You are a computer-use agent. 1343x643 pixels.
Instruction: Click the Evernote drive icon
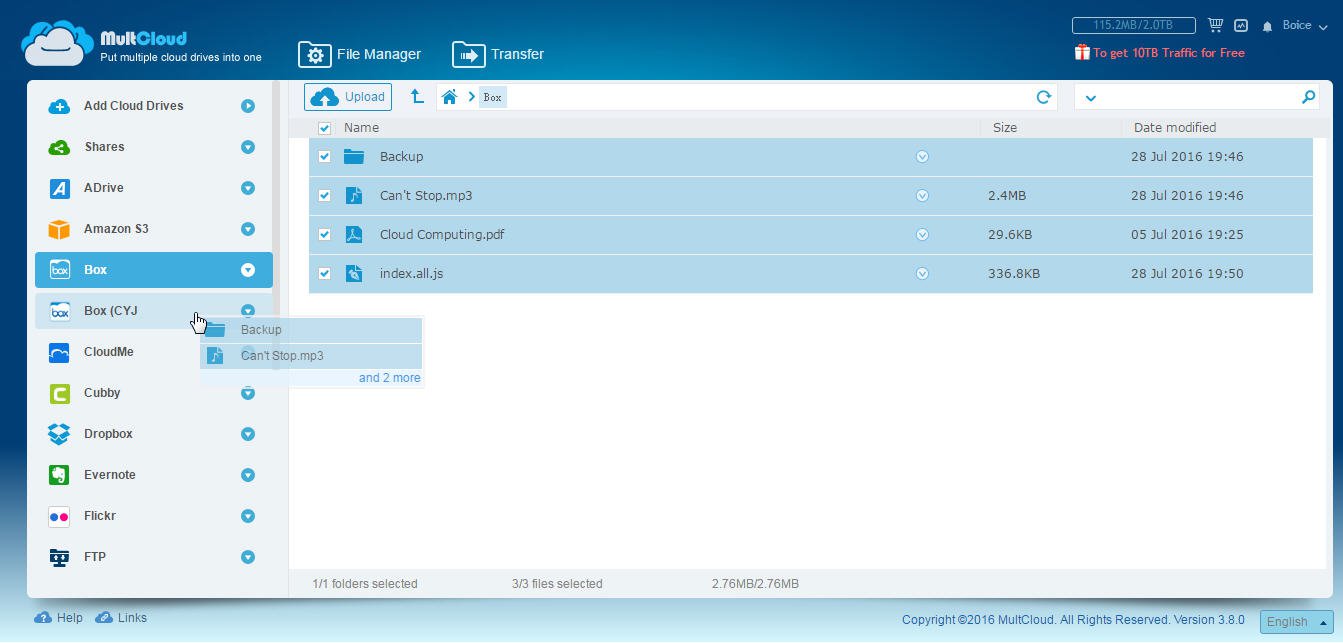pyautogui.click(x=59, y=475)
